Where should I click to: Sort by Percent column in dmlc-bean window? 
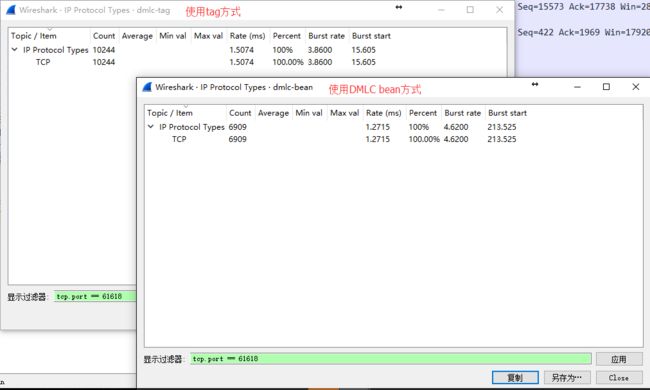tap(423, 113)
